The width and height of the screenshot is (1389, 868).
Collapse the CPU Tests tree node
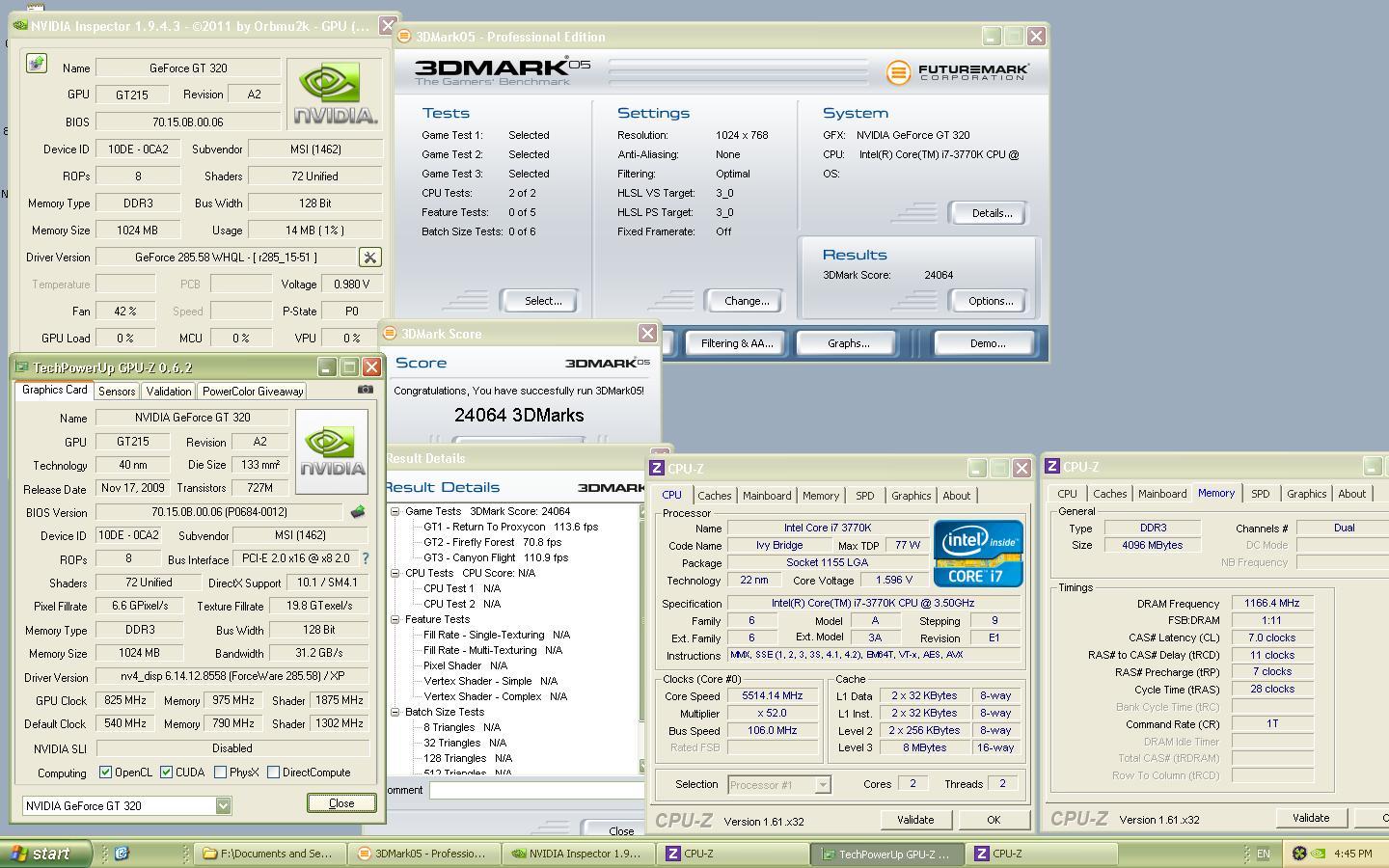pyautogui.click(x=395, y=573)
